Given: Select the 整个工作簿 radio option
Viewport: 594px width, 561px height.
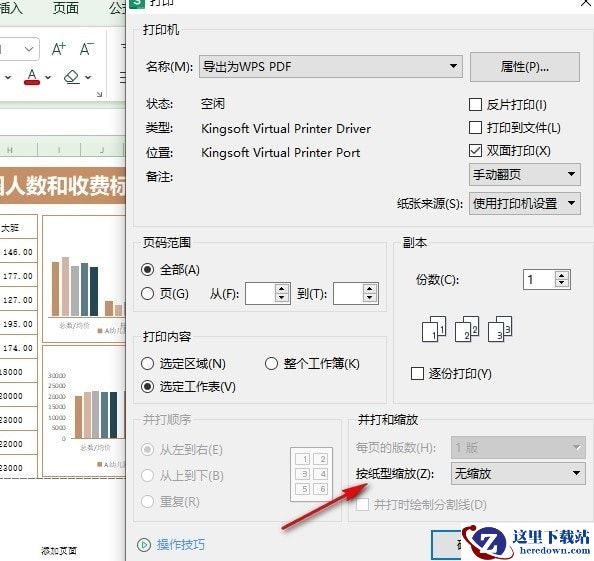Looking at the screenshot, I should (271, 364).
